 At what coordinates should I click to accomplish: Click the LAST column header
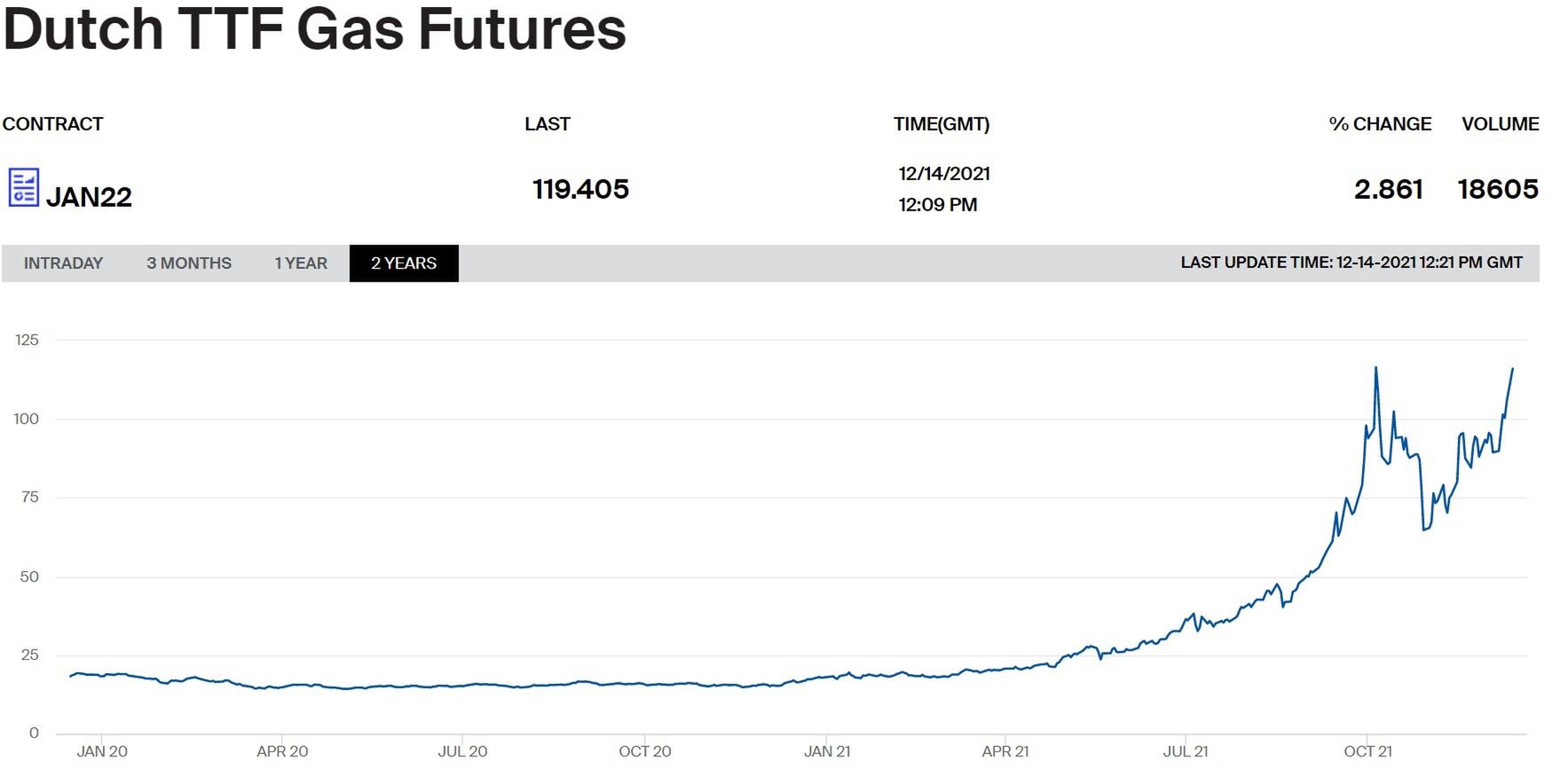[x=547, y=124]
